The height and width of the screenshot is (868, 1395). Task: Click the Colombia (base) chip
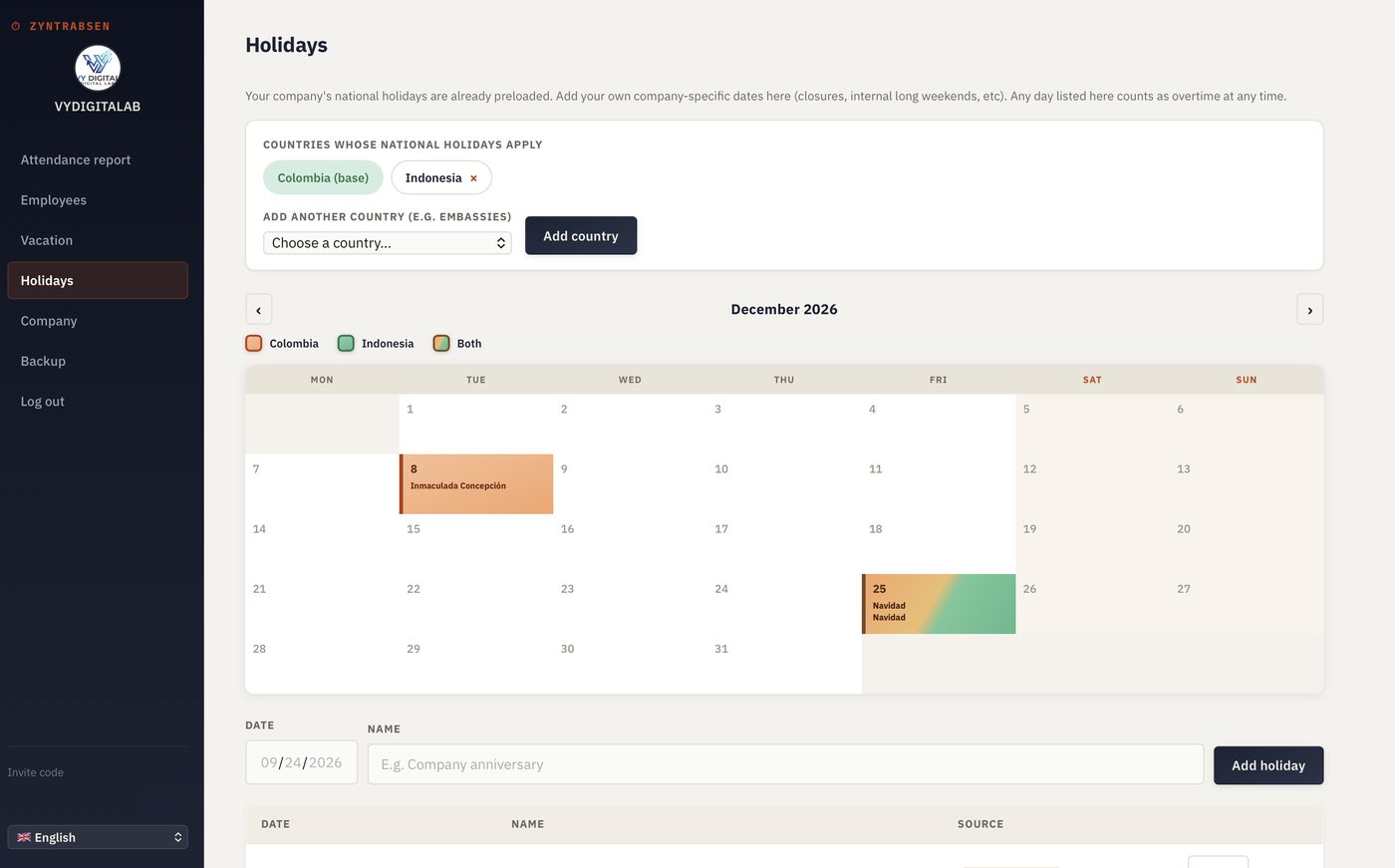tap(323, 177)
